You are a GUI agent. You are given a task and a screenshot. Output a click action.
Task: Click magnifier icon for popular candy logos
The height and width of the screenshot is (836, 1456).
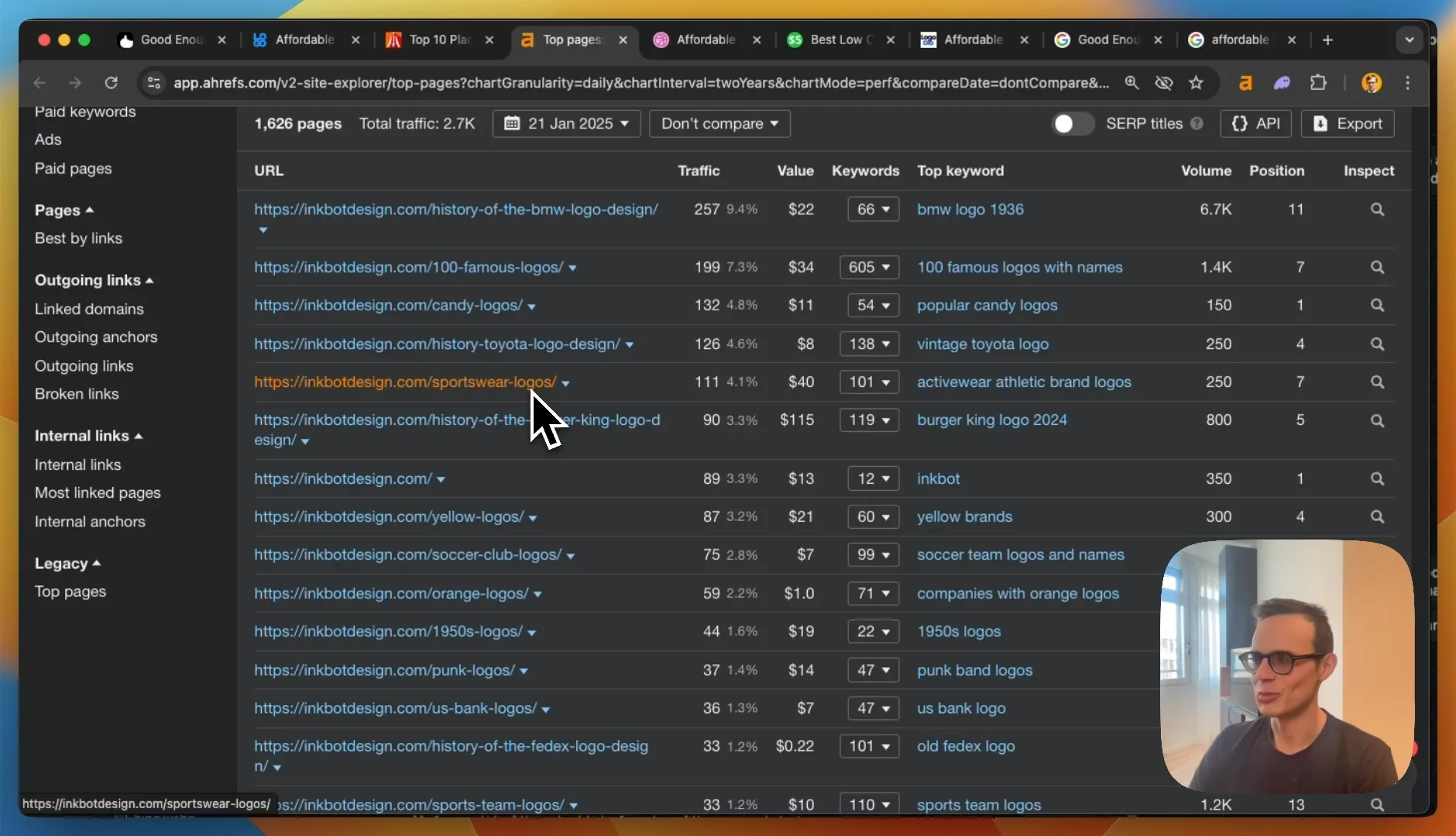coord(1377,305)
